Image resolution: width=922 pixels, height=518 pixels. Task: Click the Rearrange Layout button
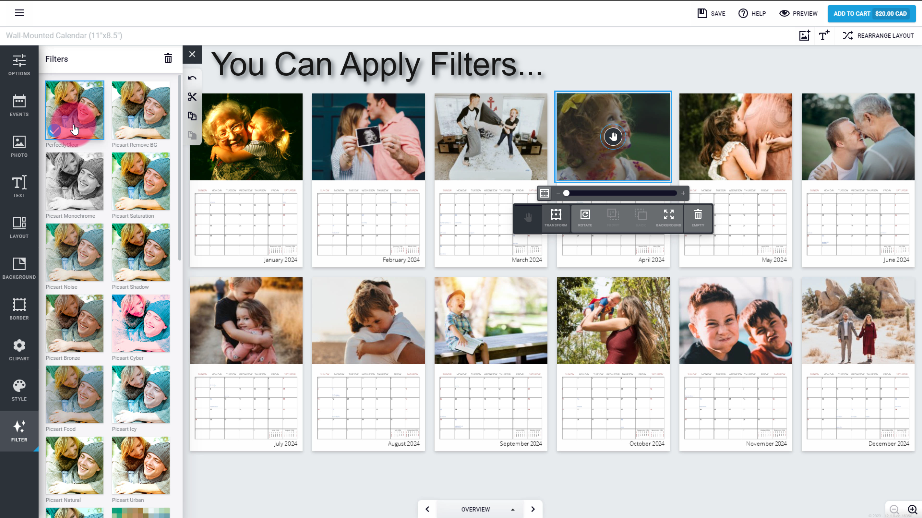pyautogui.click(x=878, y=35)
